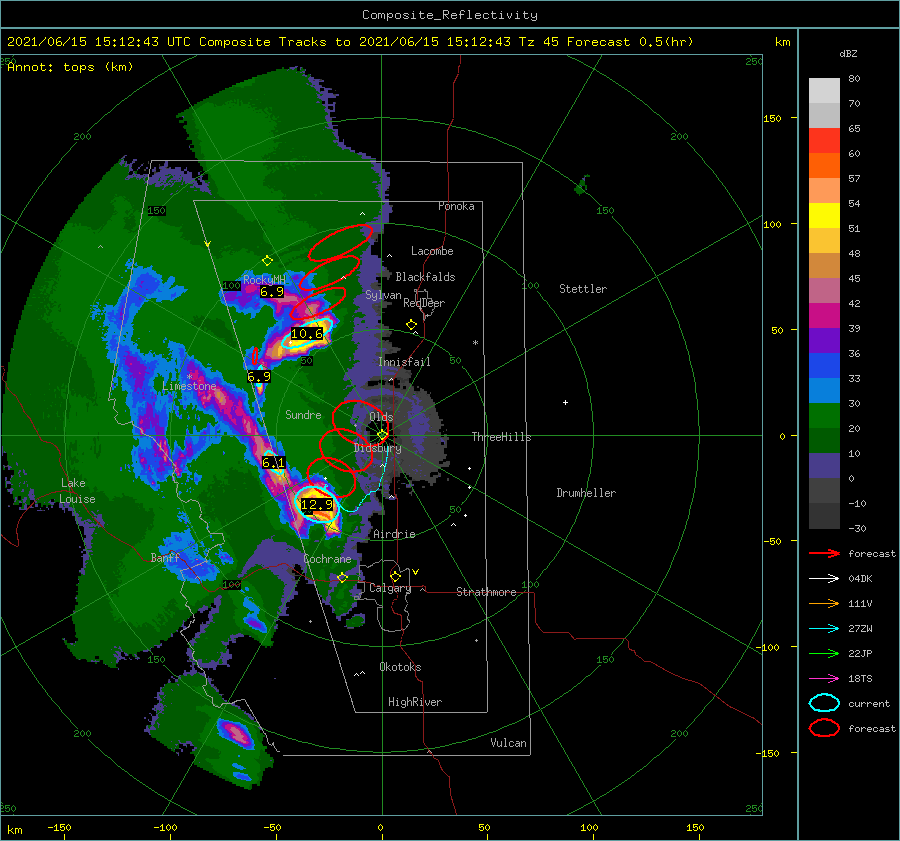
Task: Select the red forecast ellipse legend icon
Action: (x=824, y=728)
